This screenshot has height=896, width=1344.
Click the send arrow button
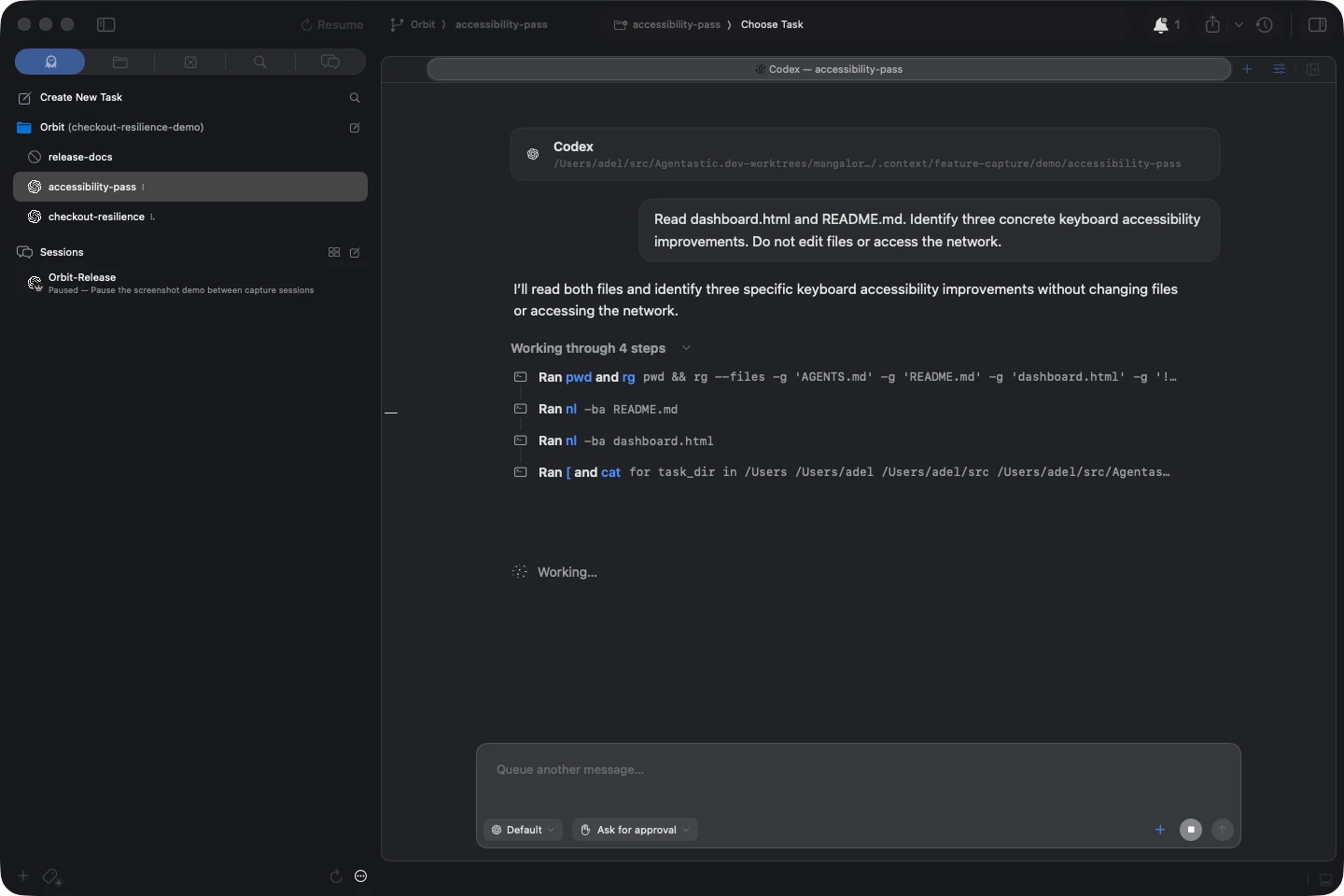[x=1223, y=830]
